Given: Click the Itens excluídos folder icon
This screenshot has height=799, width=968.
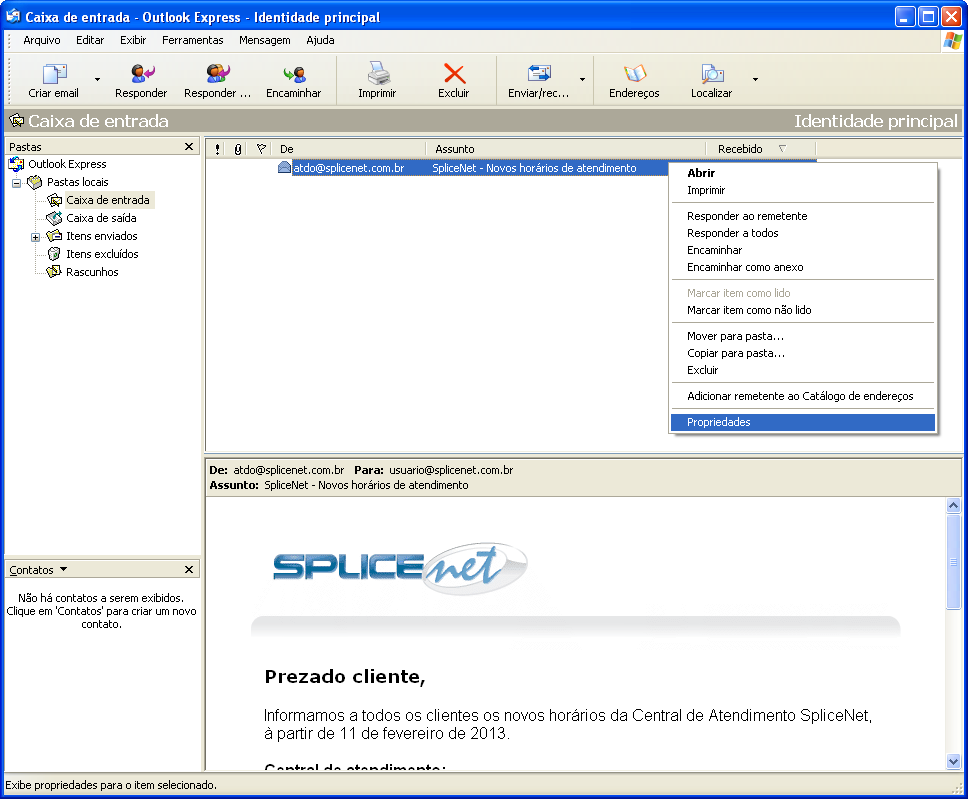Looking at the screenshot, I should coord(54,254).
